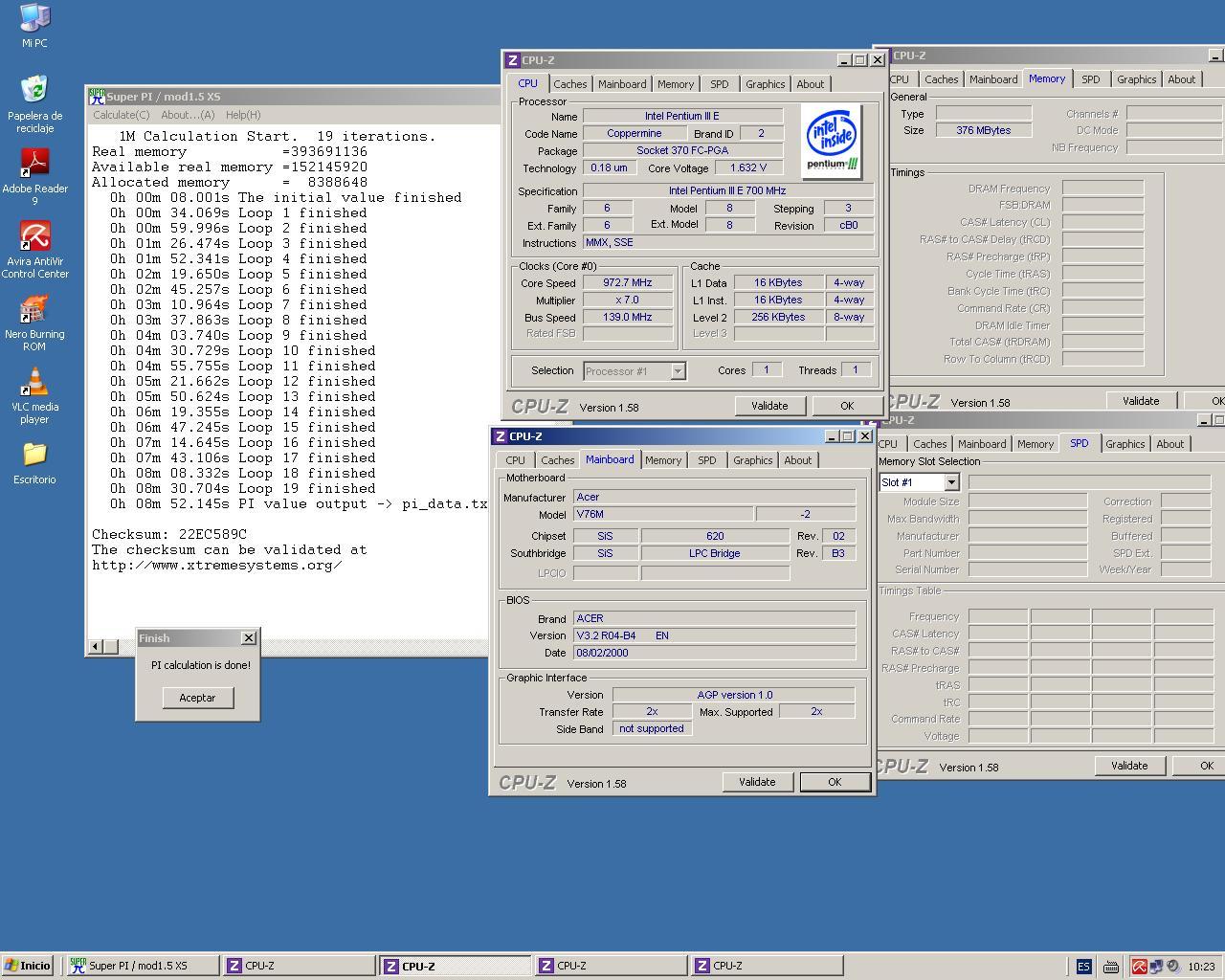Select About tab in SPD window
The image size is (1225, 980).
tap(1170, 444)
